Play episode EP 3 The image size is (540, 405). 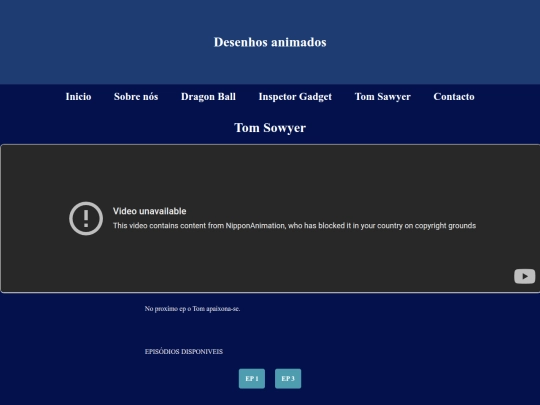point(288,378)
